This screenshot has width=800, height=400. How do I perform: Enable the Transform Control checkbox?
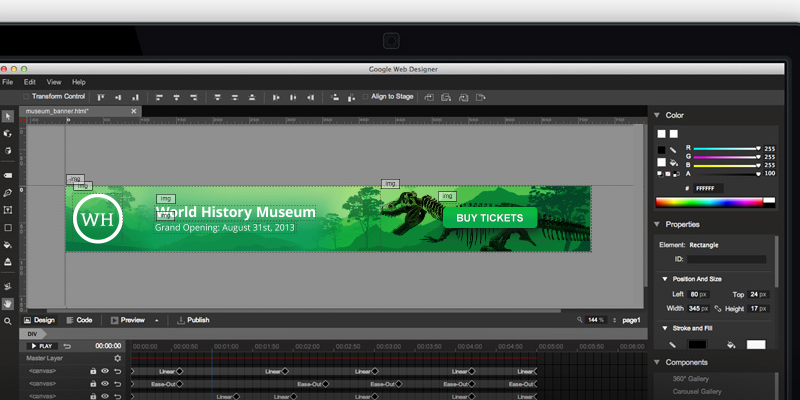(26, 97)
